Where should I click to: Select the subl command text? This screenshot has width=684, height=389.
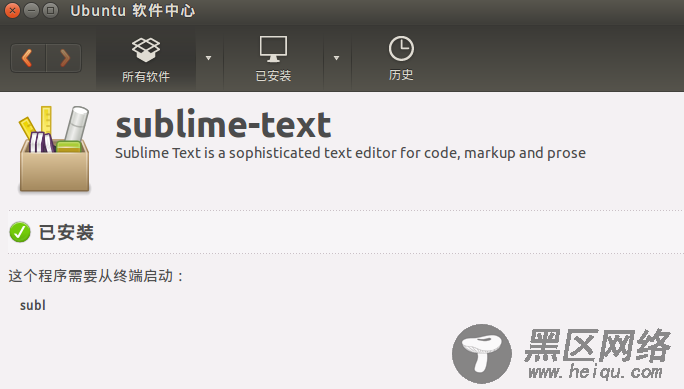33,305
